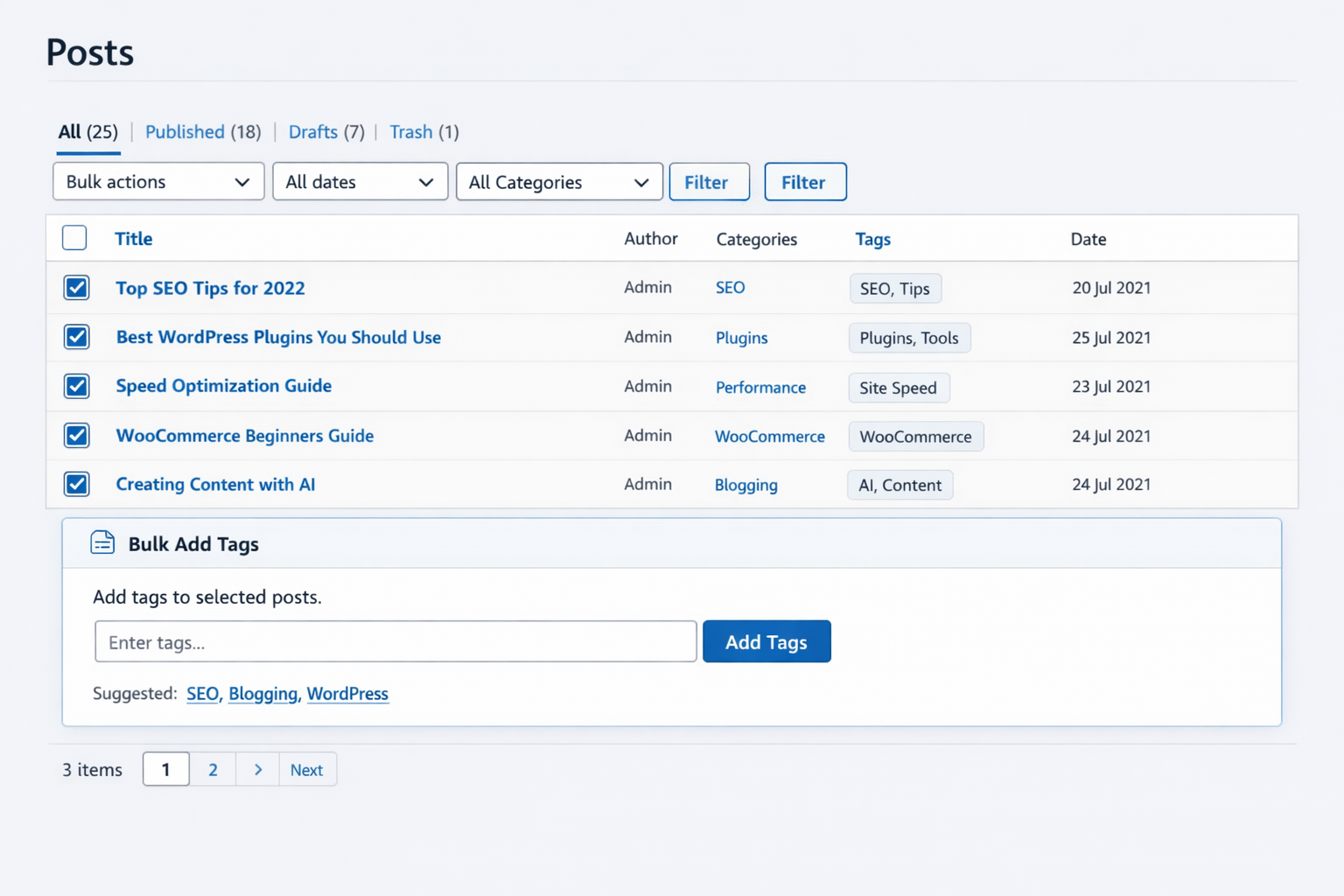Screen dimensions: 1344x896
Task: Click the next page arrow icon
Action: (257, 770)
